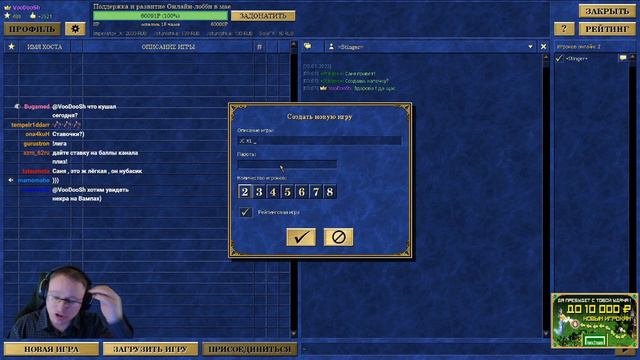Click the green donation progress bar

pos(160,16)
